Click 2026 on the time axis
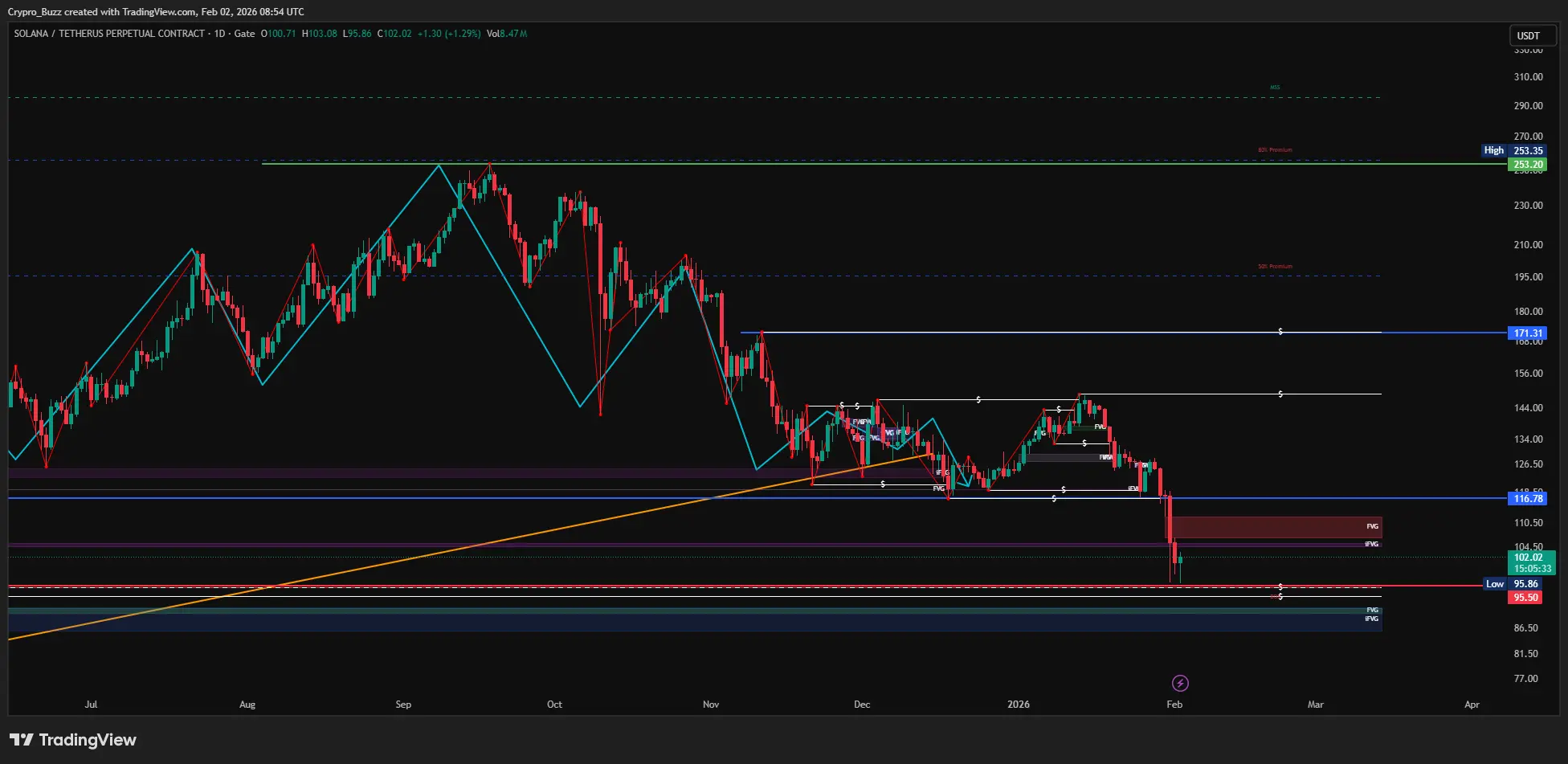Viewport: 1568px width, 764px height. 1019,705
